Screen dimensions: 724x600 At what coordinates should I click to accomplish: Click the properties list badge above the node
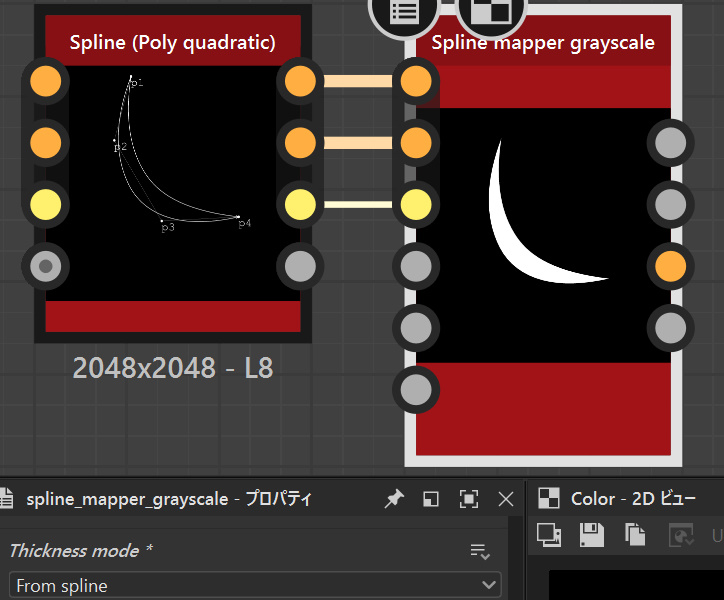tap(403, 12)
